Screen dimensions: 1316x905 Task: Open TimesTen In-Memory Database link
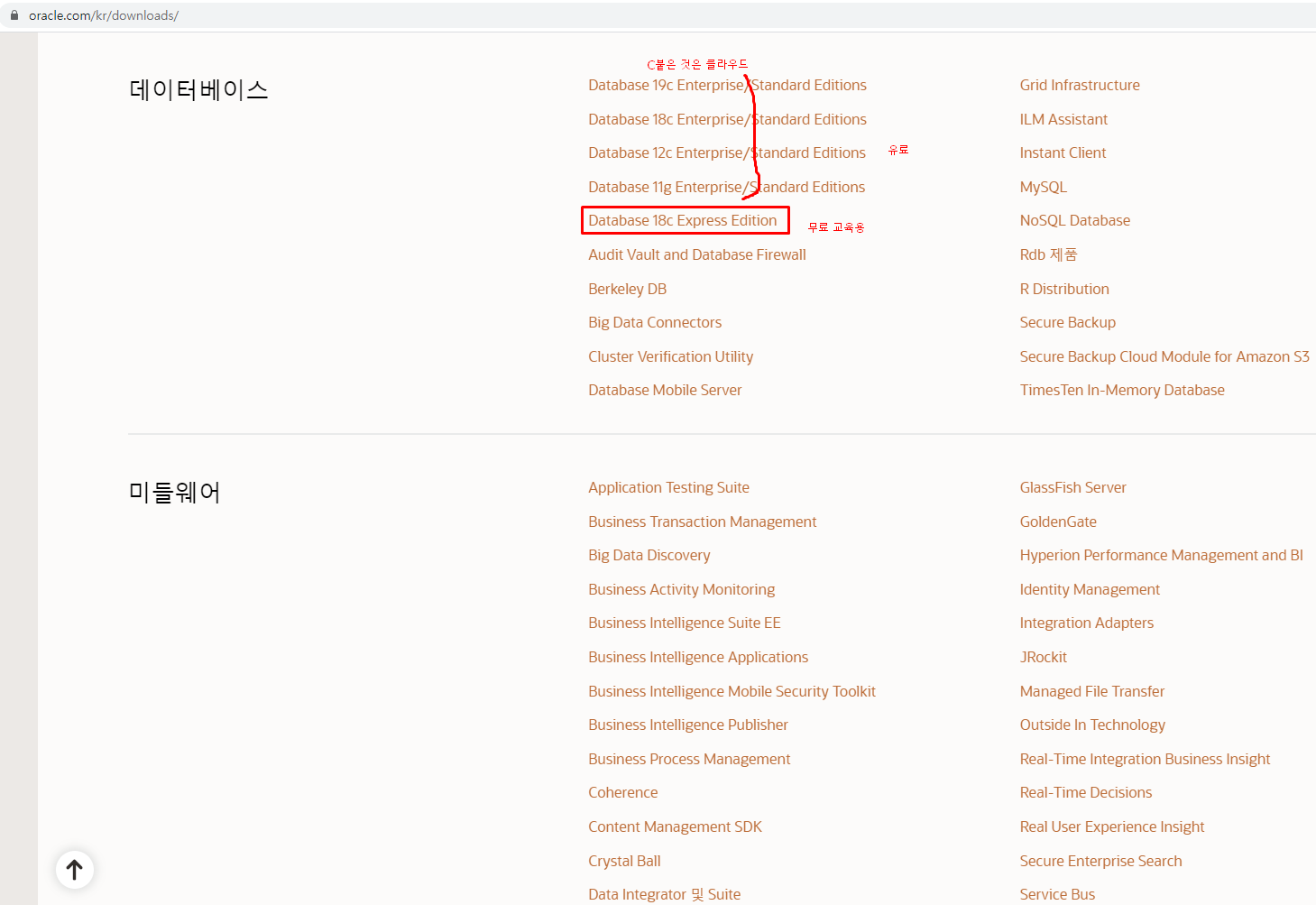pyautogui.click(x=1122, y=390)
